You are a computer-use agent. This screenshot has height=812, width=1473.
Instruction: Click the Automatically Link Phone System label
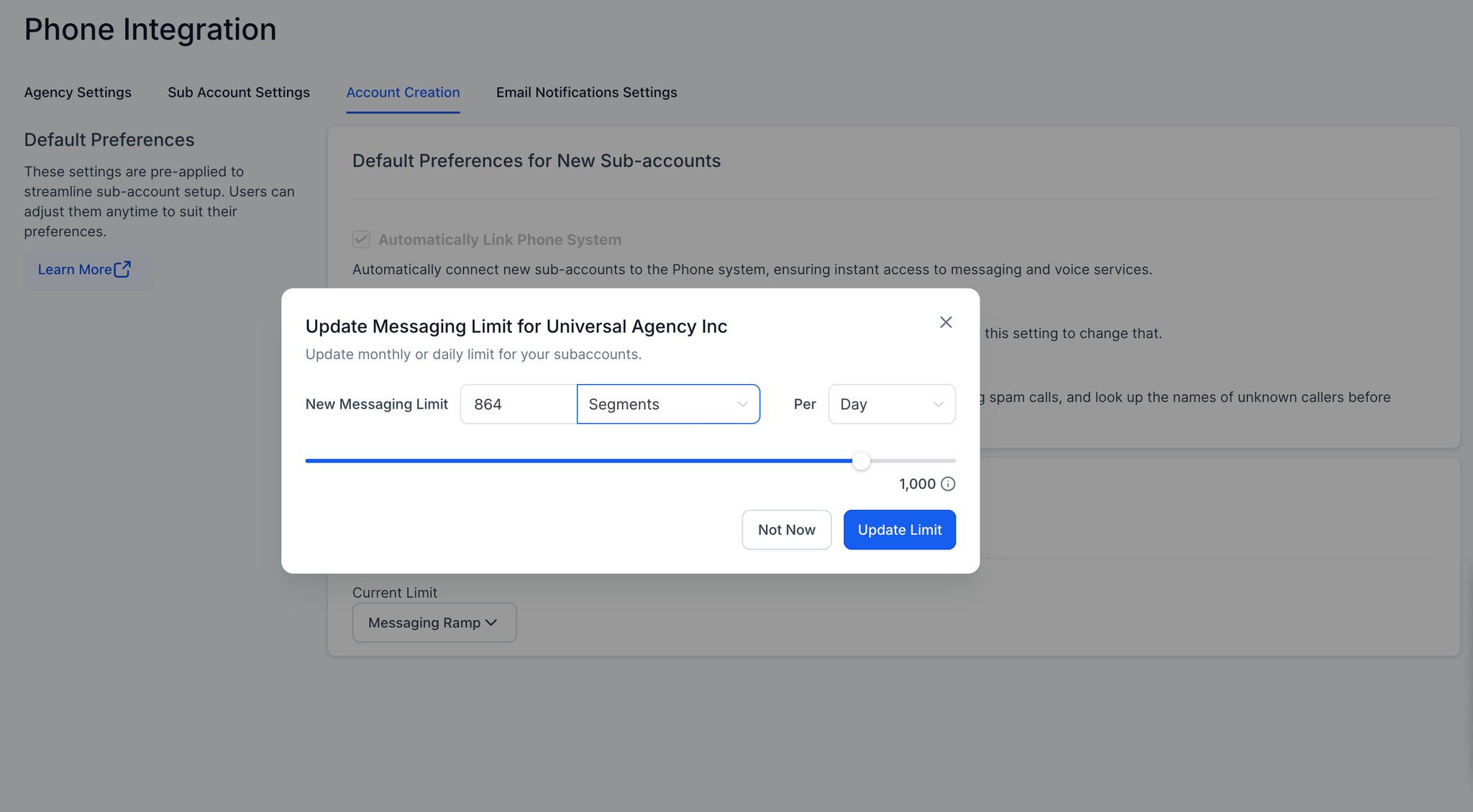500,240
